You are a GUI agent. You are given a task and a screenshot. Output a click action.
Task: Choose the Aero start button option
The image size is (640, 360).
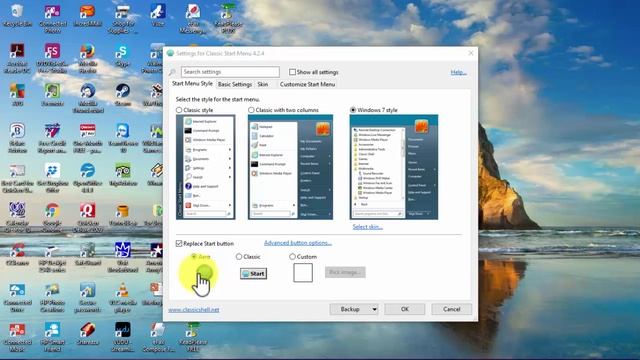click(194, 256)
